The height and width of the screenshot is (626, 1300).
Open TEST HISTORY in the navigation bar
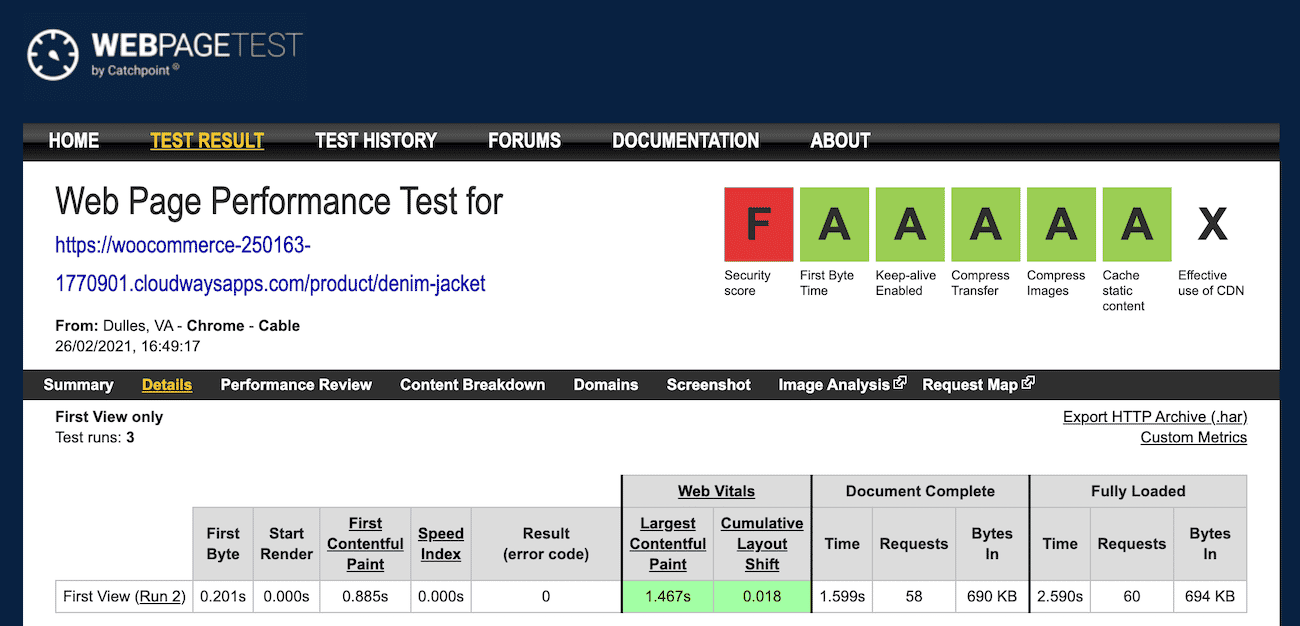tap(376, 141)
